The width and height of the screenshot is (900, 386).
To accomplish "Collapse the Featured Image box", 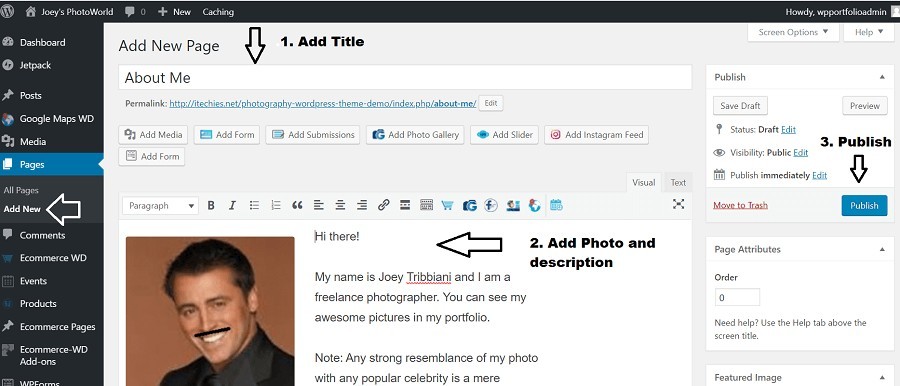I will 882,377.
